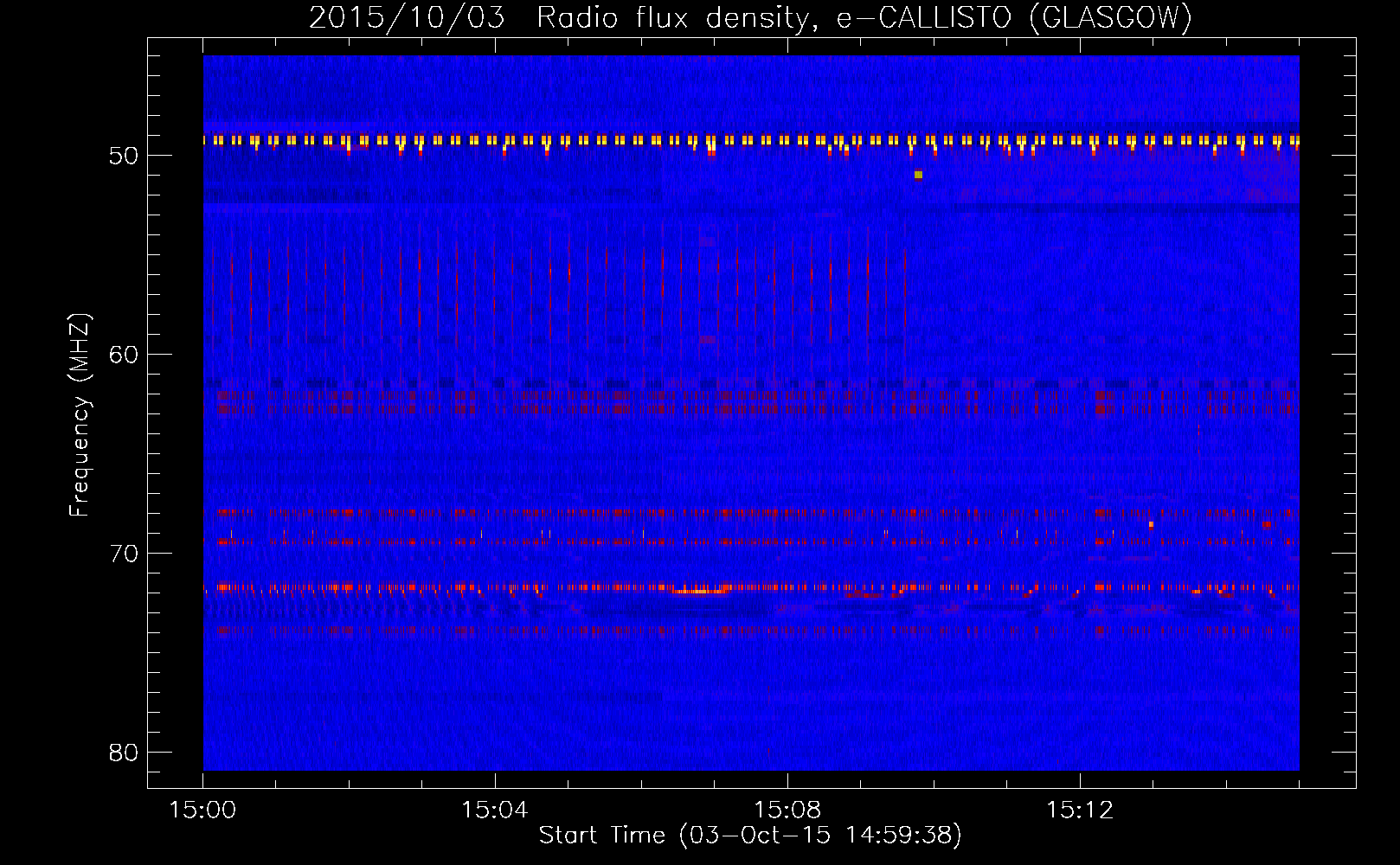Click the word GLASGOW in the title
This screenshot has width=1400, height=865.
click(x=1110, y=17)
